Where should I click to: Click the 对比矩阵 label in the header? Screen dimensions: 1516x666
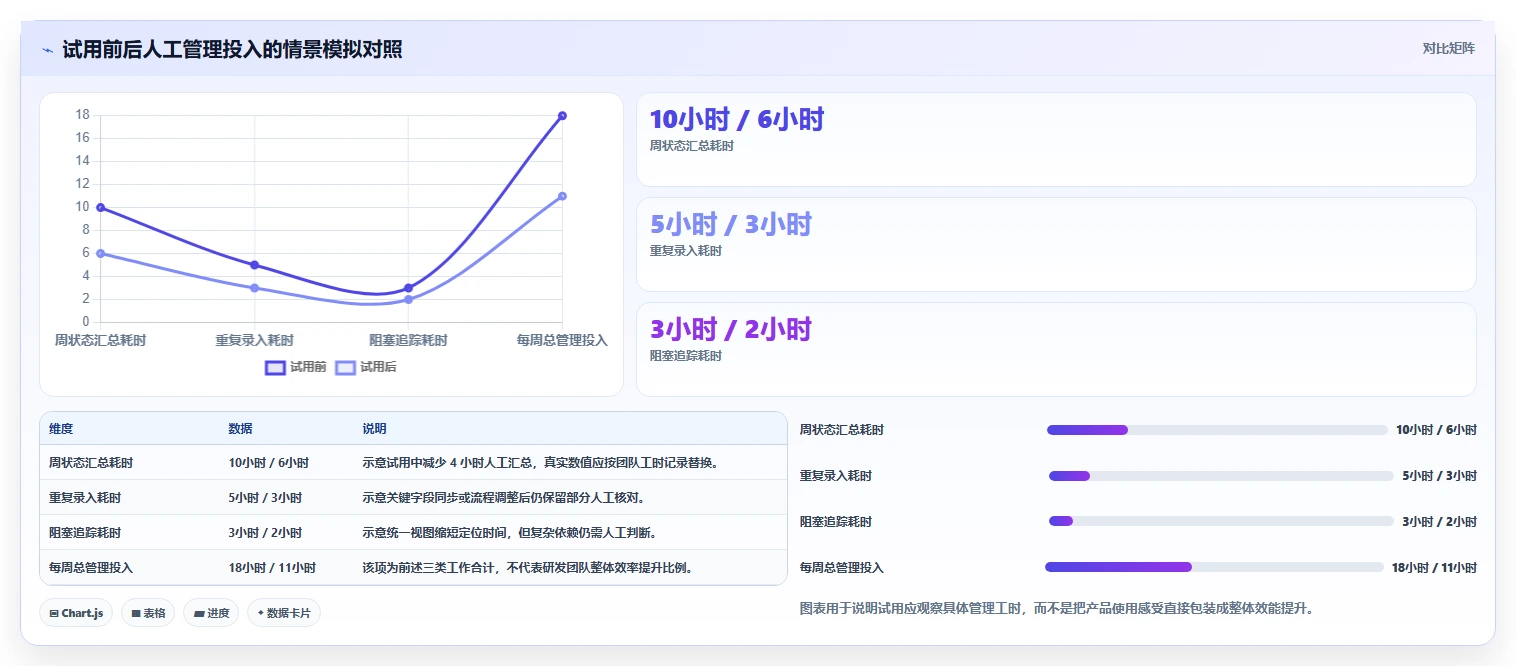tap(1448, 48)
